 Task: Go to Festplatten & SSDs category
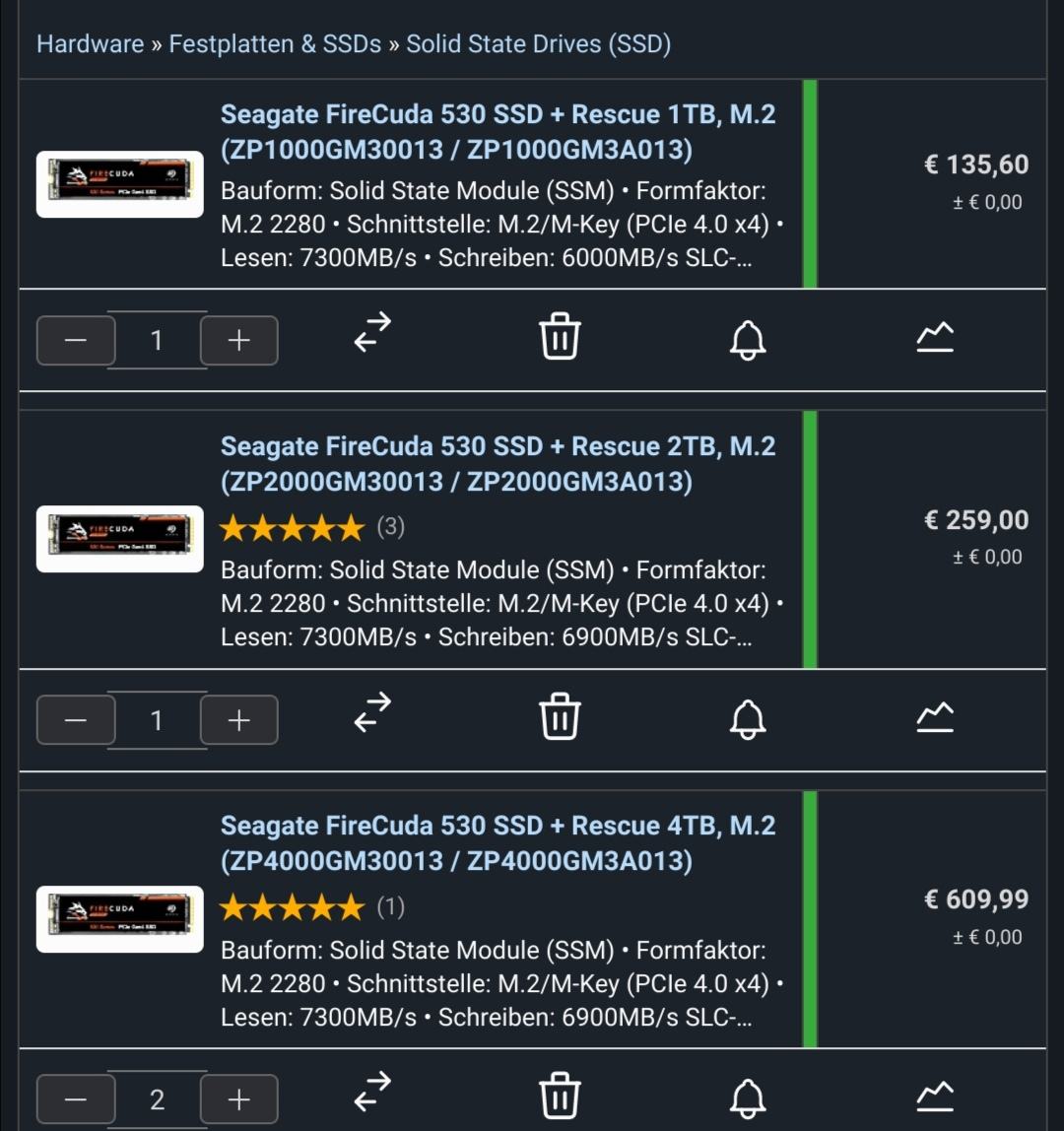pos(275,44)
